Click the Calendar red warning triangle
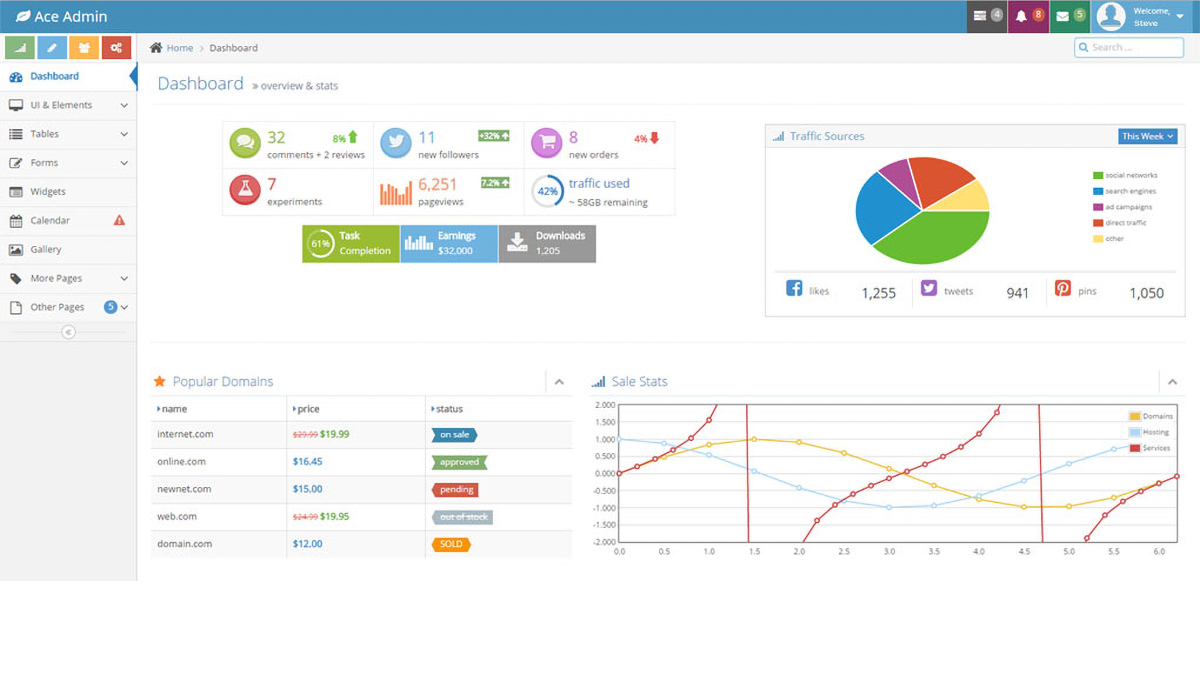The image size is (1200, 675). (x=119, y=220)
